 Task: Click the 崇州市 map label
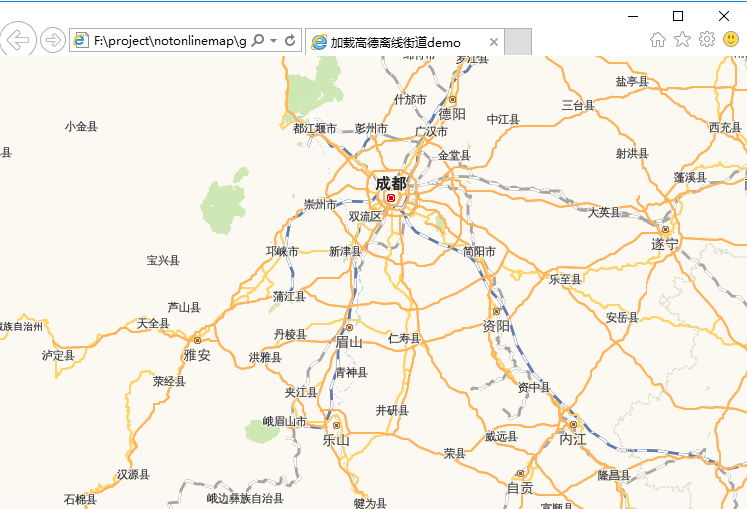pyautogui.click(x=320, y=205)
